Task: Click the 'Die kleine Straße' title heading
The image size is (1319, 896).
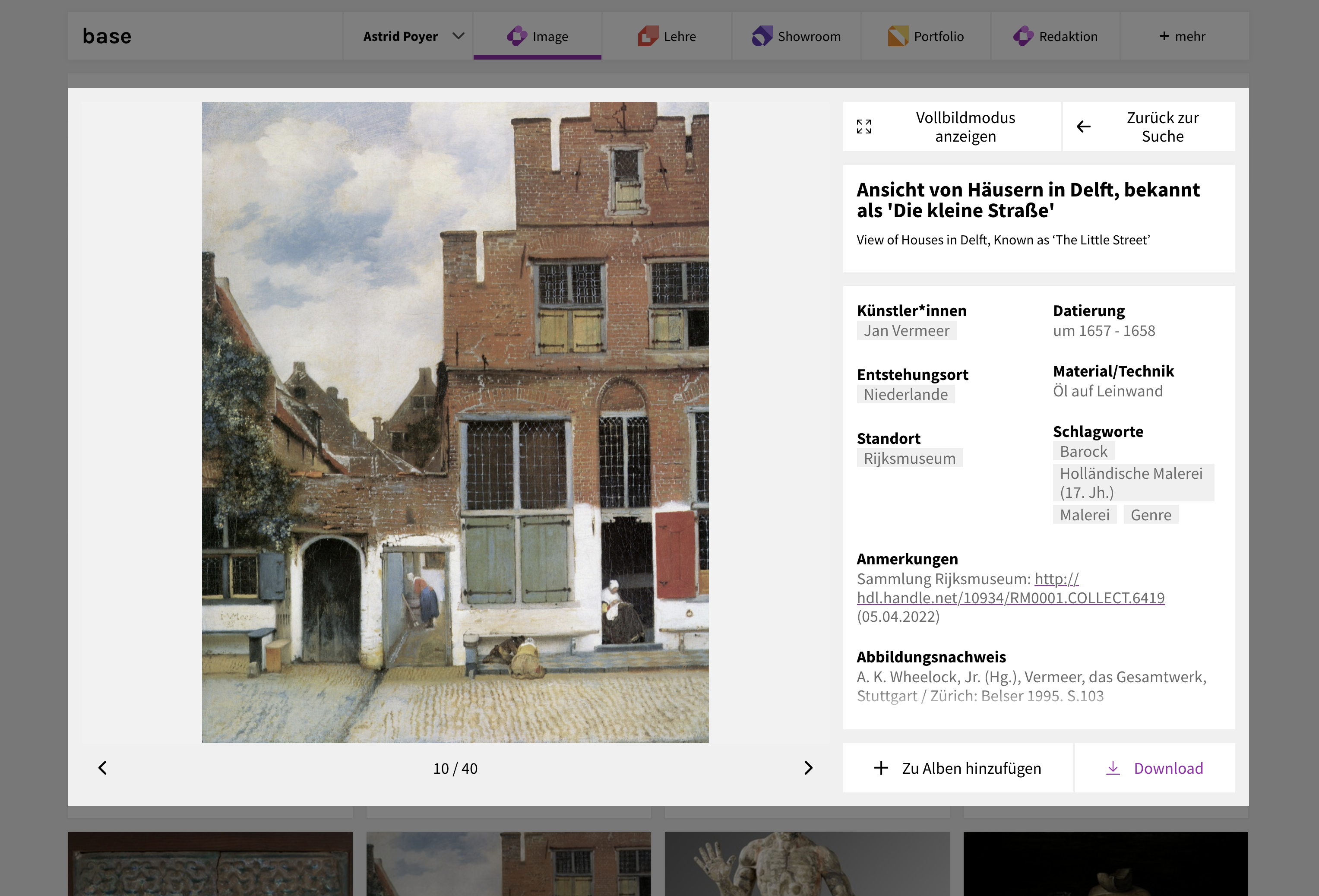Action: [1028, 200]
